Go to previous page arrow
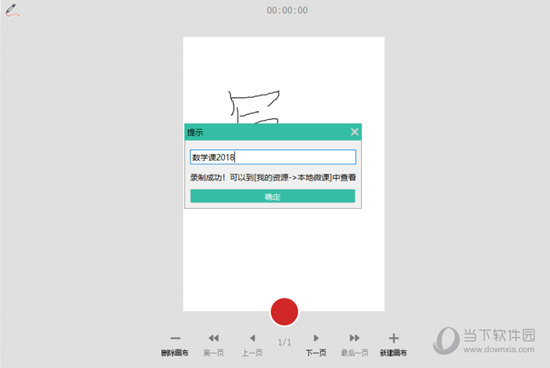Viewport: 550px width, 368px height. [252, 338]
